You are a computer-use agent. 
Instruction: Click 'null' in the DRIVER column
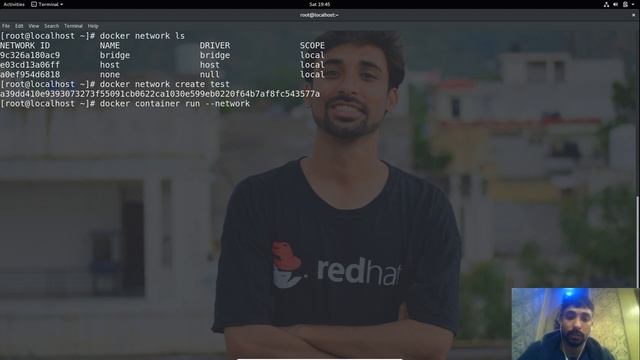point(210,75)
